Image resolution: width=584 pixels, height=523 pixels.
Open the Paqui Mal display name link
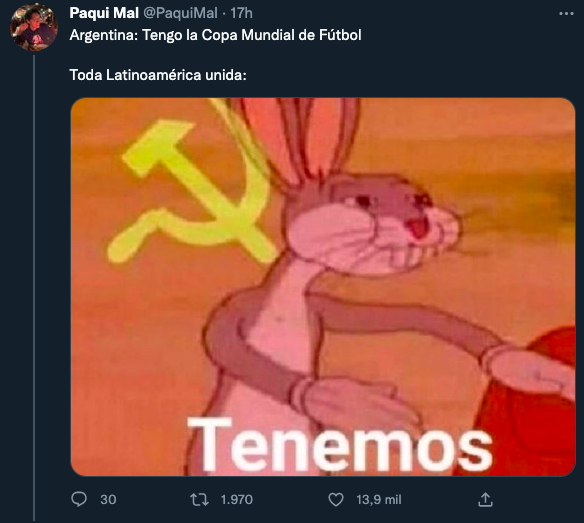104,13
